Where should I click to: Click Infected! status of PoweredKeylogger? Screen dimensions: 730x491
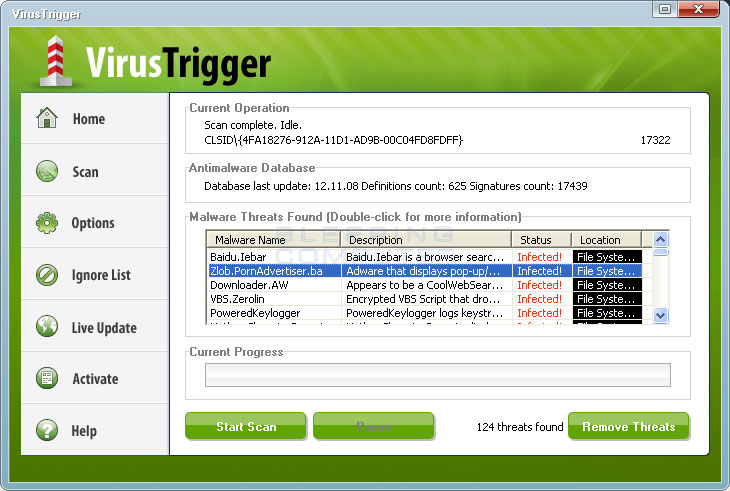[x=539, y=313]
